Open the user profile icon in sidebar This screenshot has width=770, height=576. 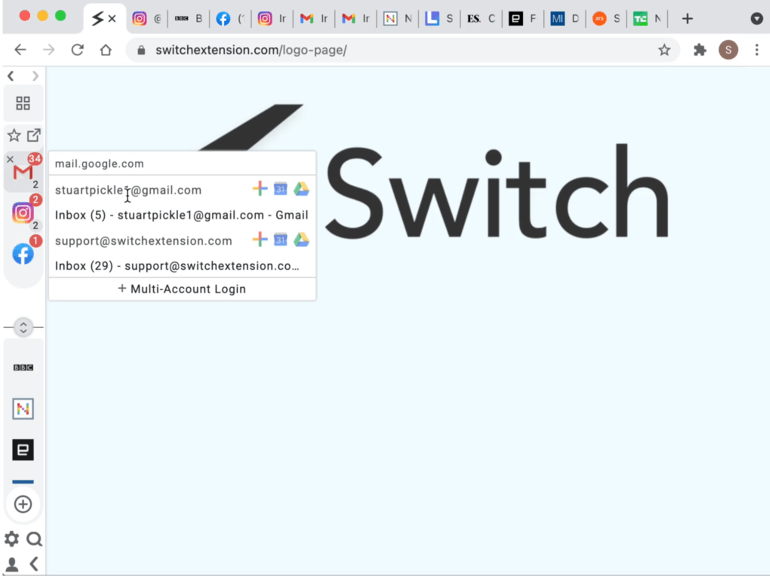pos(12,564)
